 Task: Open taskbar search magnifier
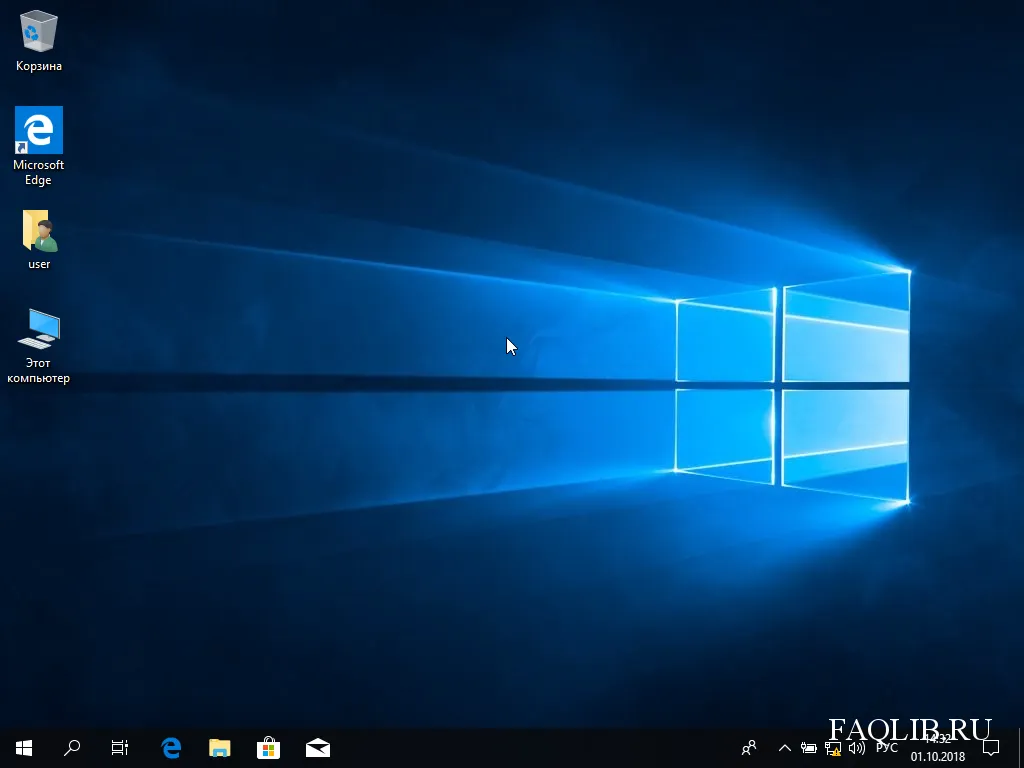[72, 748]
